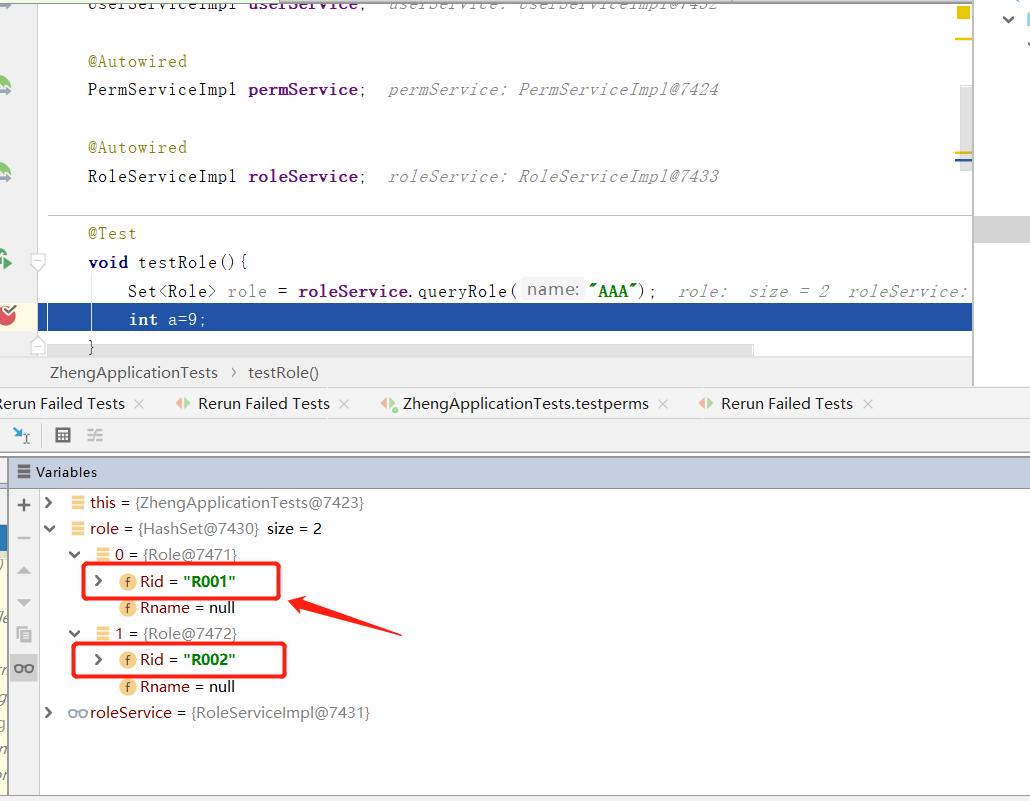The width and height of the screenshot is (1030, 801).
Task: Click the Show Execution Point cursor icon
Action: click(x=21, y=435)
